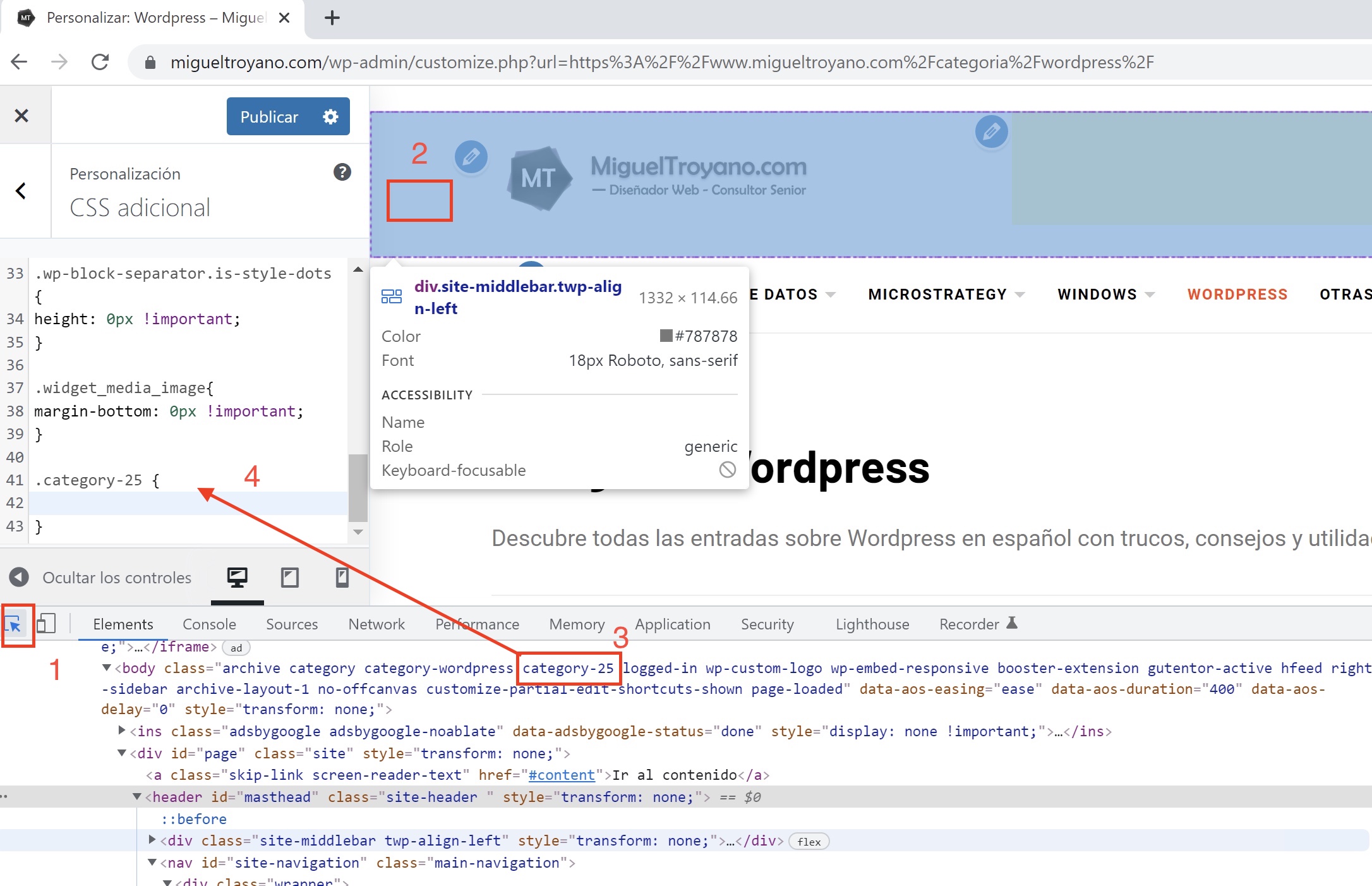Collapse the nav site-navigation node
1372x886 pixels.
coord(152,863)
